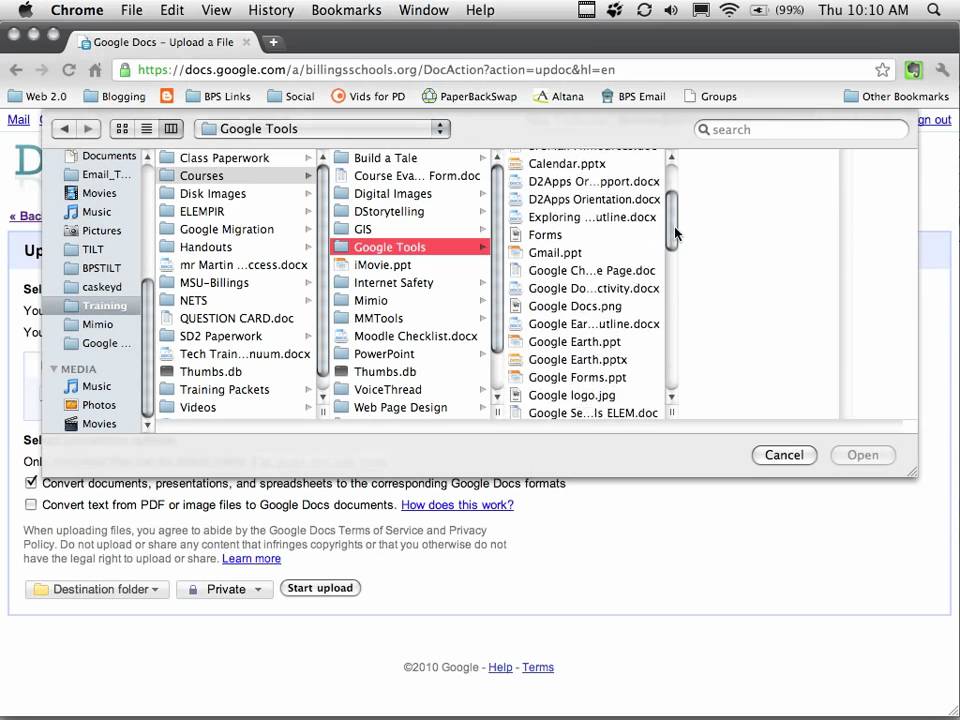Switch file dialog to icon view
Viewport: 960px width, 720px height.
point(122,129)
